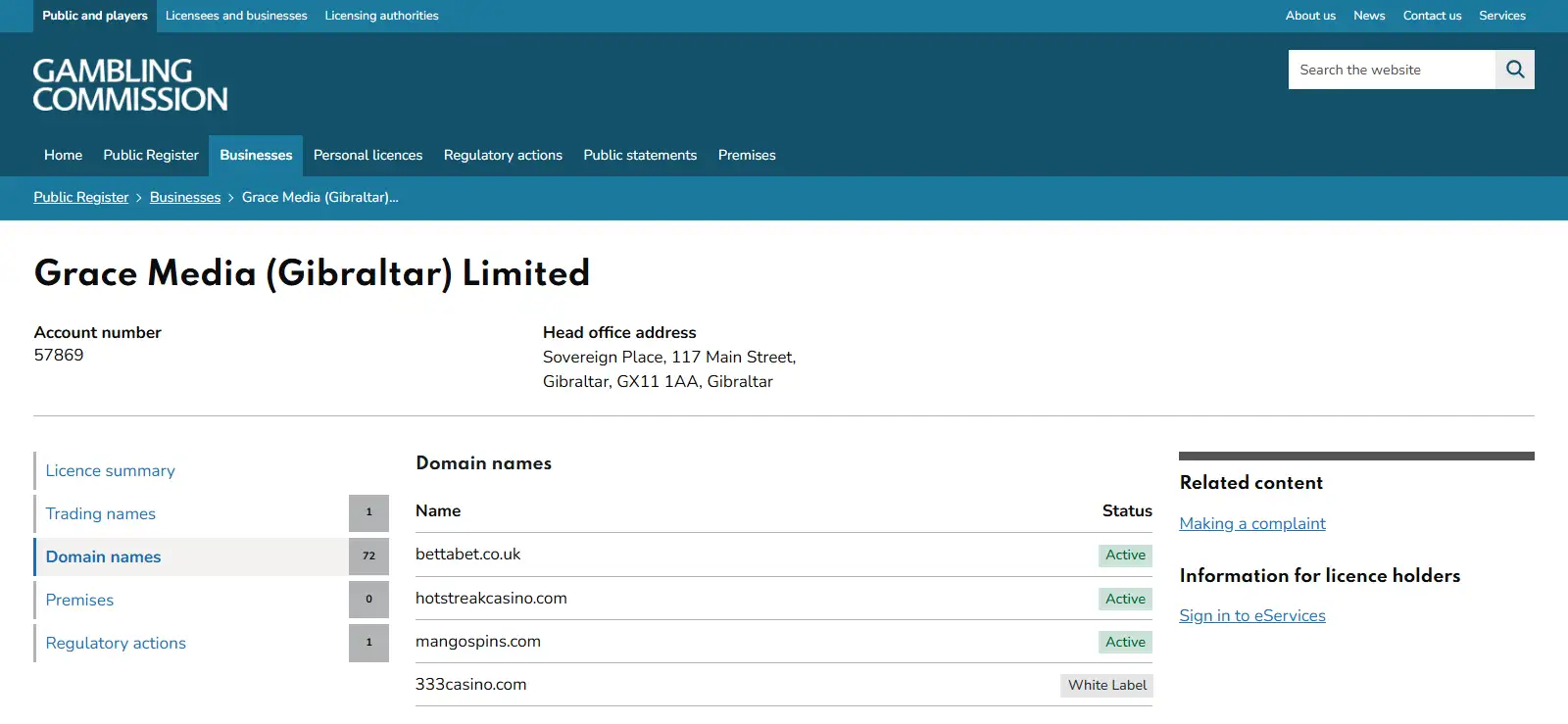This screenshot has height=724, width=1568.
Task: Open Licence summary in sidebar
Action: pos(110,470)
